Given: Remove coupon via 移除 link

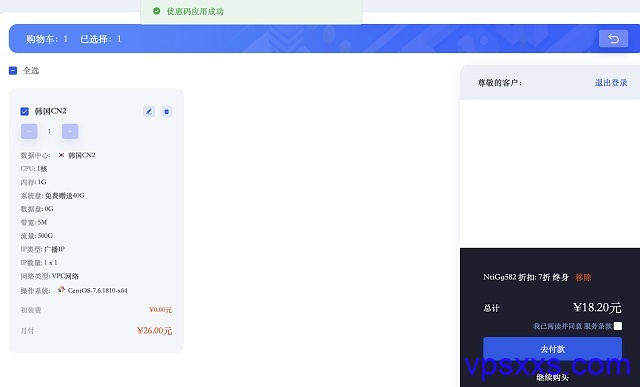Looking at the screenshot, I should tap(583, 278).
